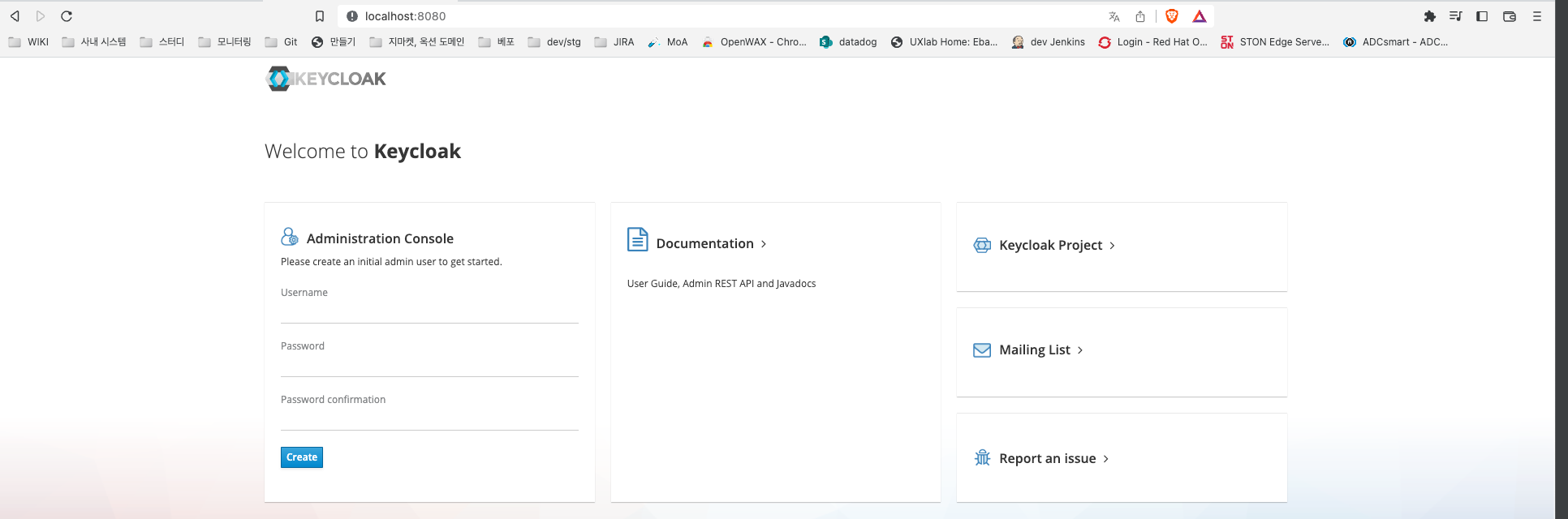Toggle the browser sidebar panel icon
This screenshot has width=1568, height=519.
1482,16
